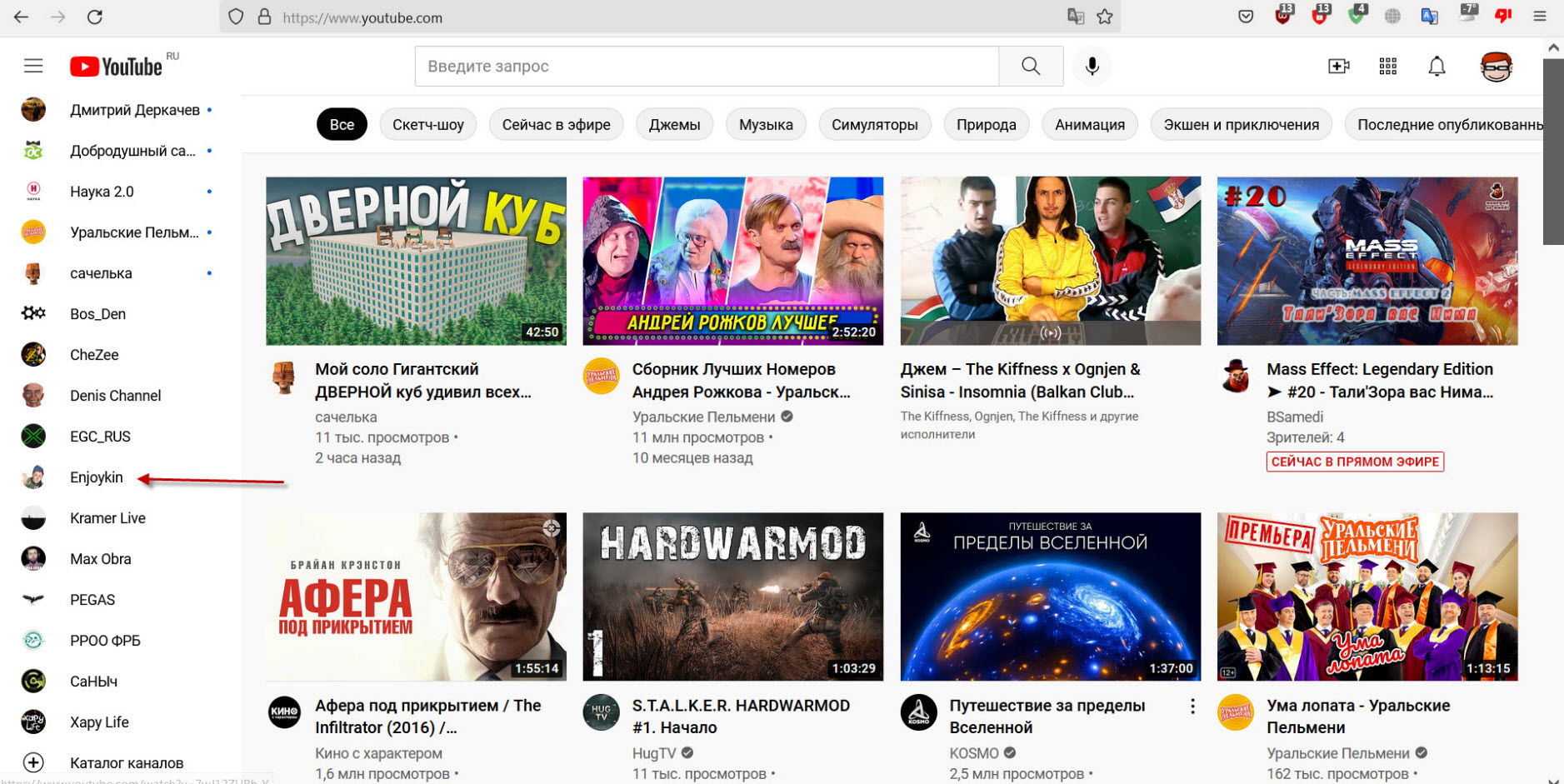
Task: Open the create video icon
Action: tap(1338, 66)
